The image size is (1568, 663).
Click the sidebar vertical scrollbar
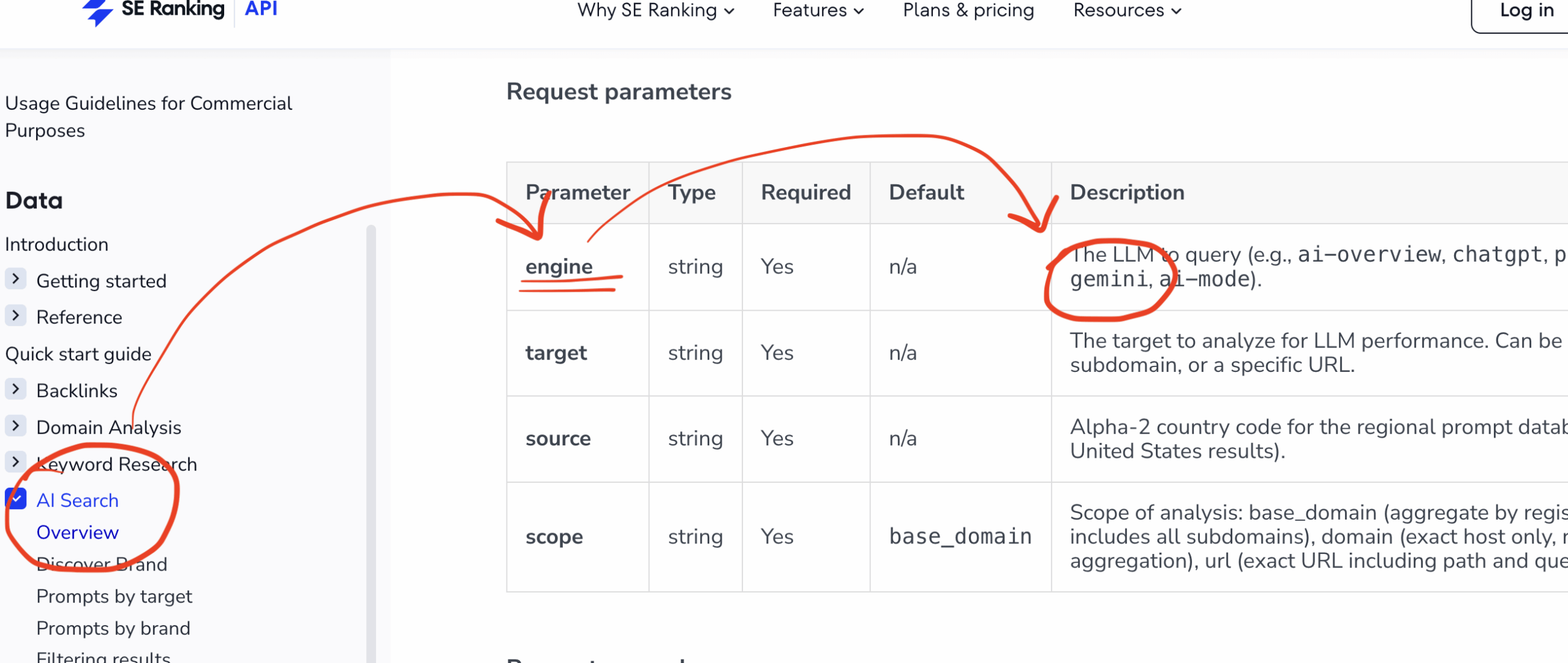click(x=371, y=429)
